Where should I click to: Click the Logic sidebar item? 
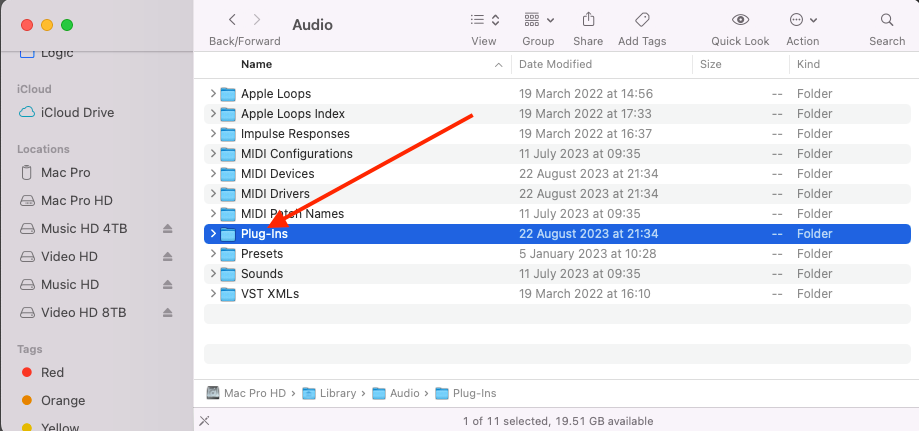(x=47, y=53)
